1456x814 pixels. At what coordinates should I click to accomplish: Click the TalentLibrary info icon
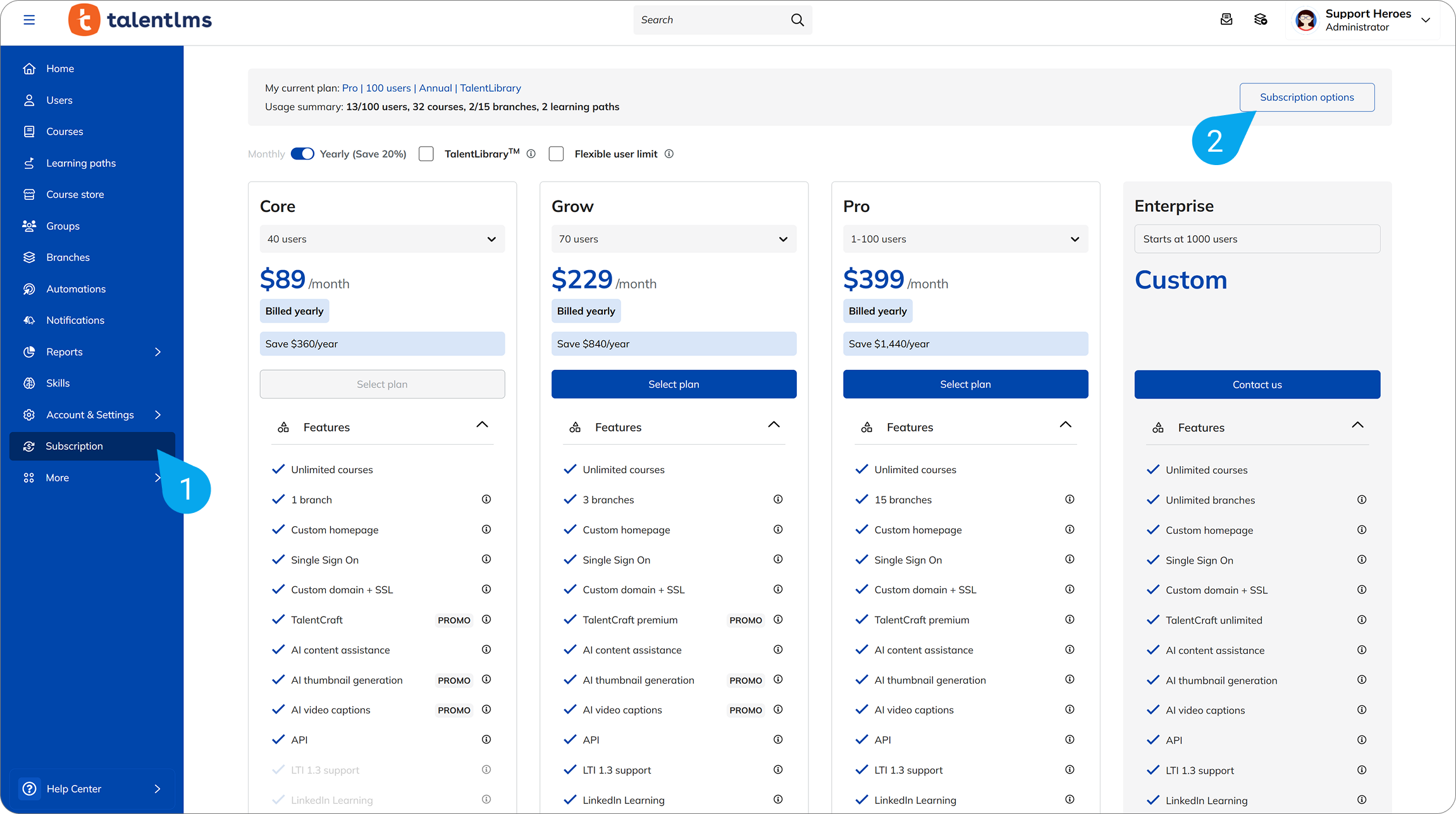531,154
